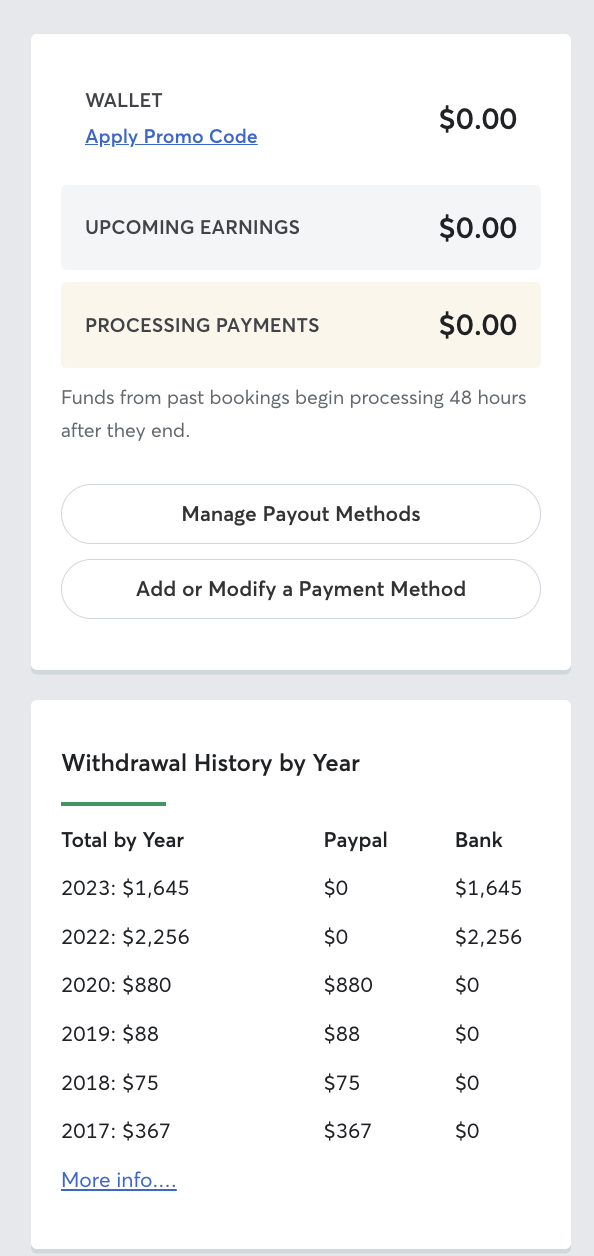The height and width of the screenshot is (1256, 594).
Task: Click the Apply Promo Code link
Action: pos(171,136)
